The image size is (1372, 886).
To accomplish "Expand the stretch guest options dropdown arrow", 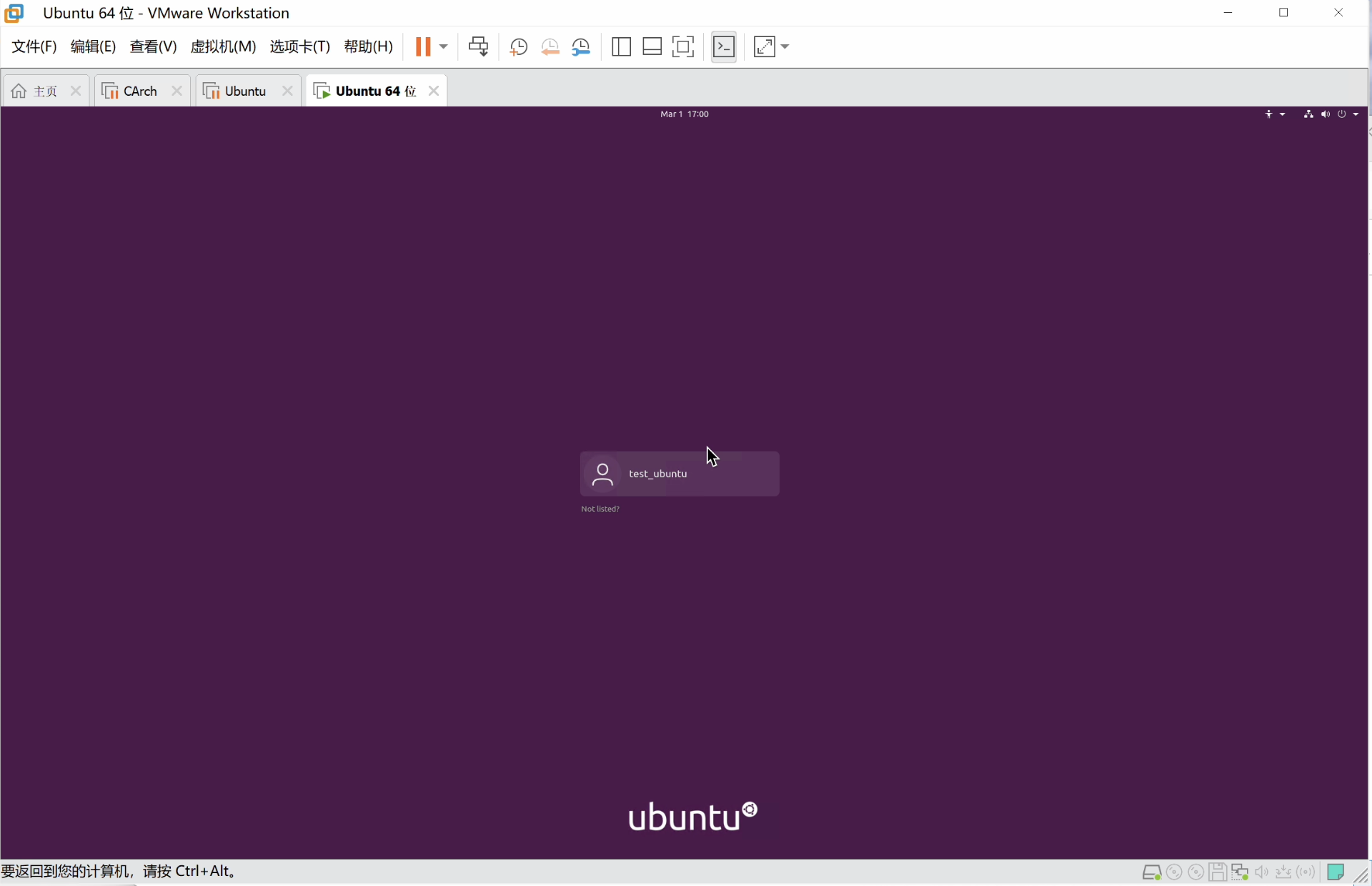I will click(x=785, y=47).
